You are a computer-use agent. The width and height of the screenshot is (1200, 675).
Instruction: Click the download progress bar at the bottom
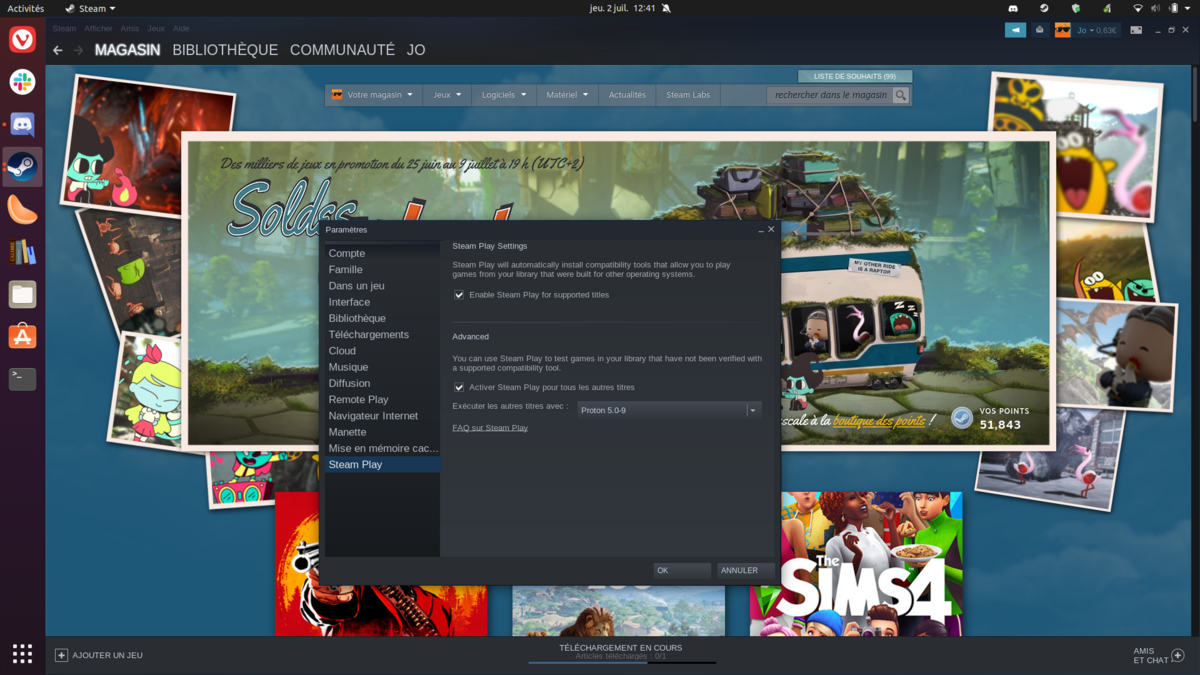point(621,662)
